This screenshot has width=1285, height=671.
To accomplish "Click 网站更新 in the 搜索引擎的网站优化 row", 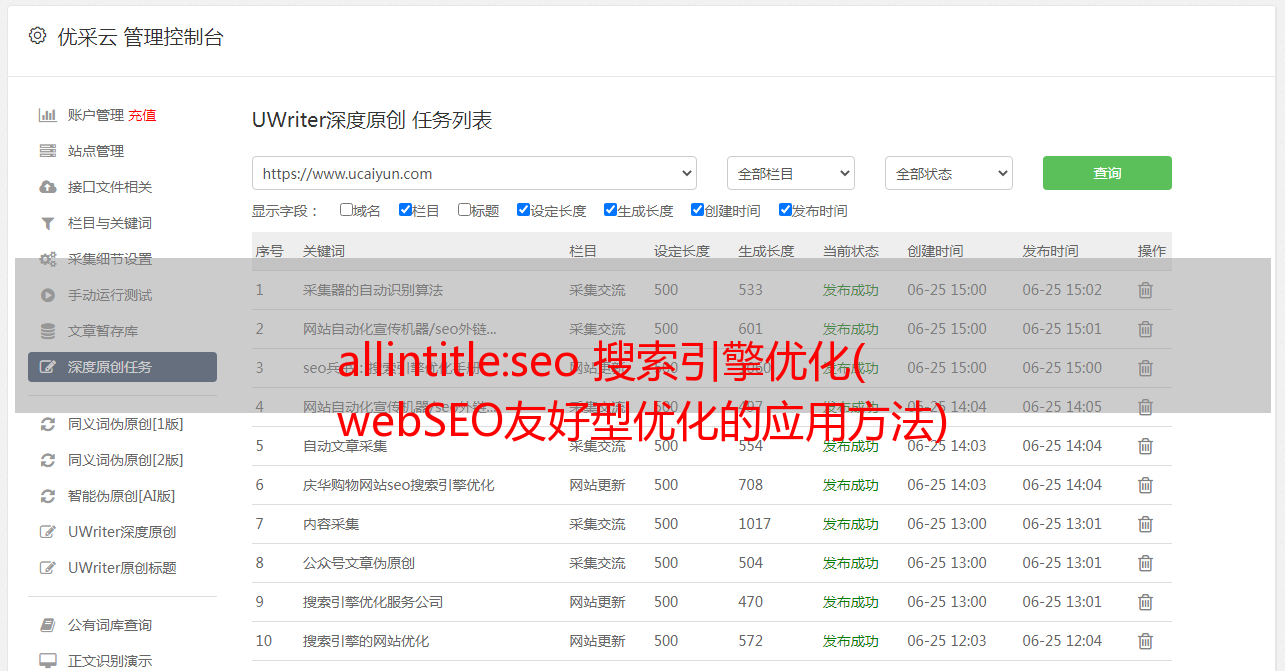I will click(597, 641).
